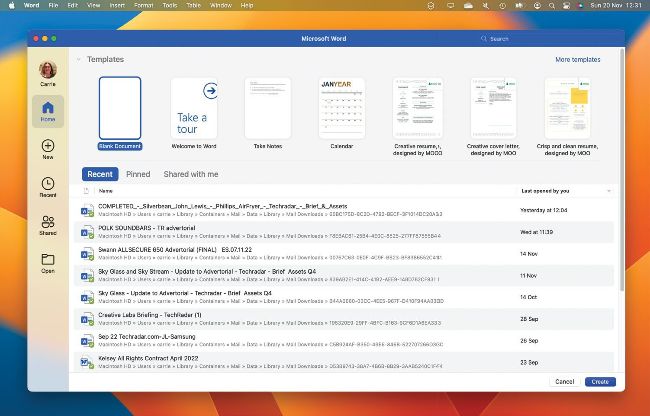
Task: Collapse the Templates section chevron
Action: (x=79, y=60)
